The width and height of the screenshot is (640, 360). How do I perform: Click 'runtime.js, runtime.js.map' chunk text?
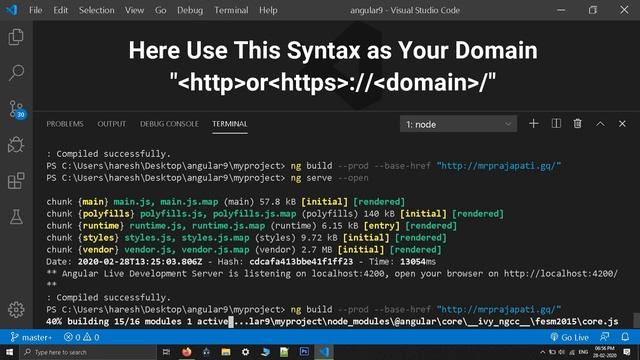tap(197, 226)
